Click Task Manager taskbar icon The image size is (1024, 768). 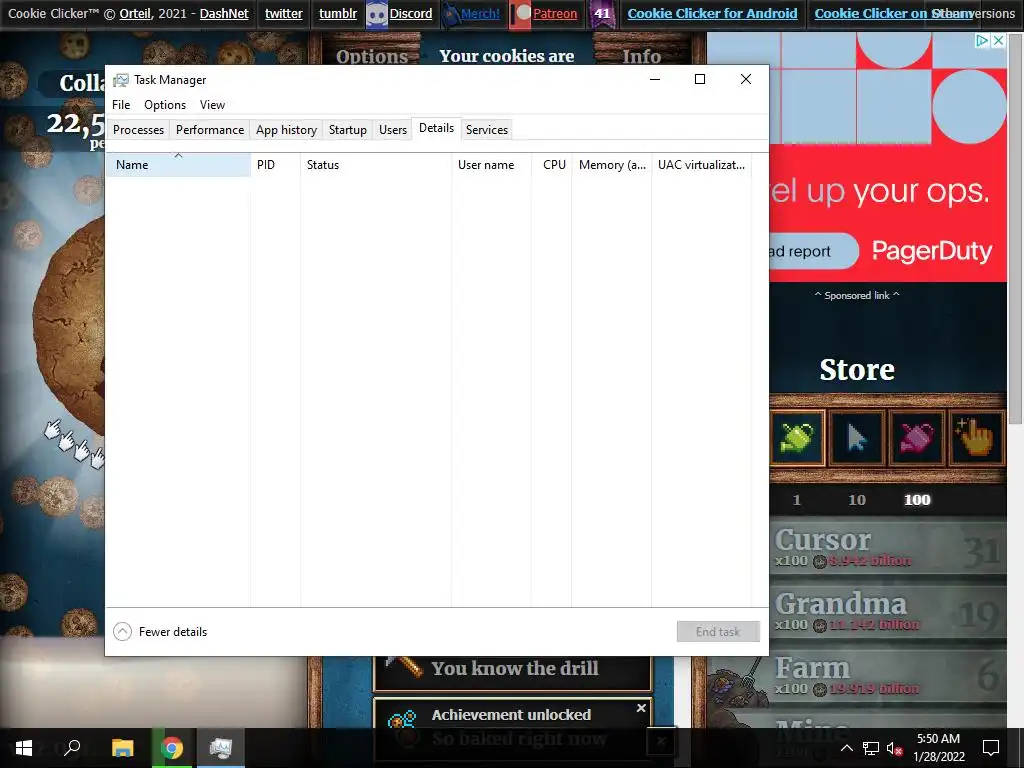[221, 748]
